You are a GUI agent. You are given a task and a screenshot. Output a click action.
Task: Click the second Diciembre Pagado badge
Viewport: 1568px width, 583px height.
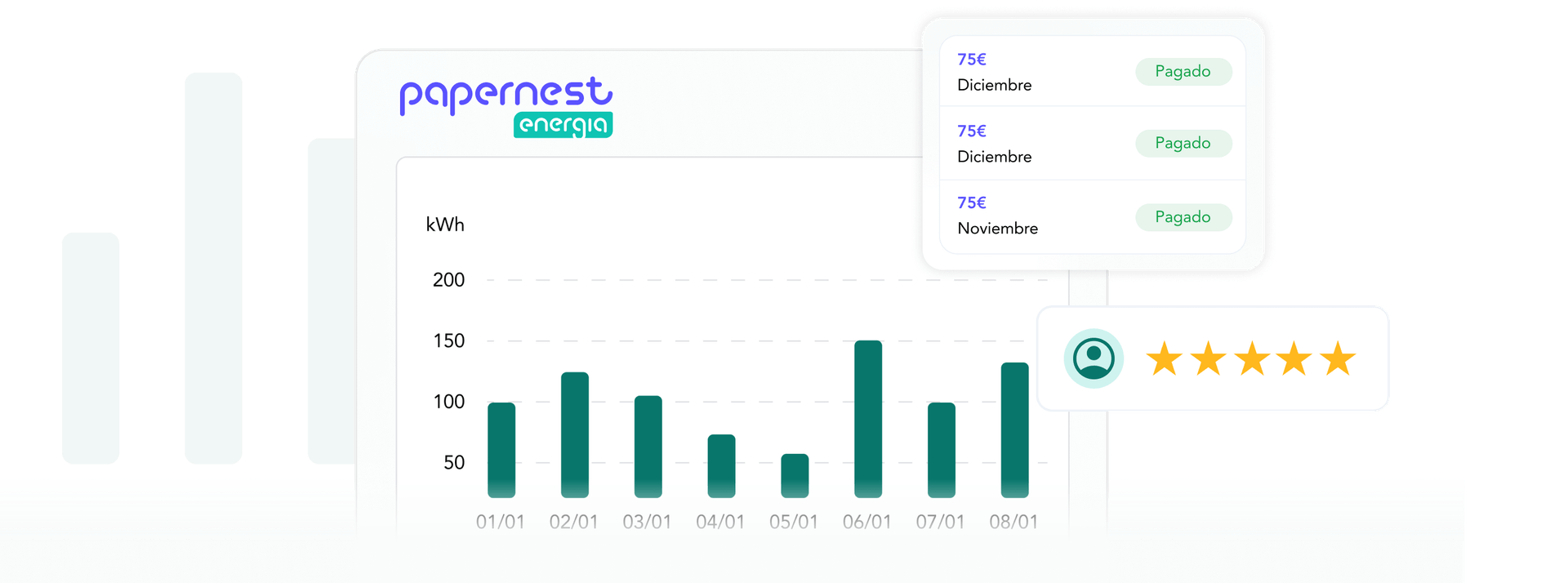[1183, 143]
